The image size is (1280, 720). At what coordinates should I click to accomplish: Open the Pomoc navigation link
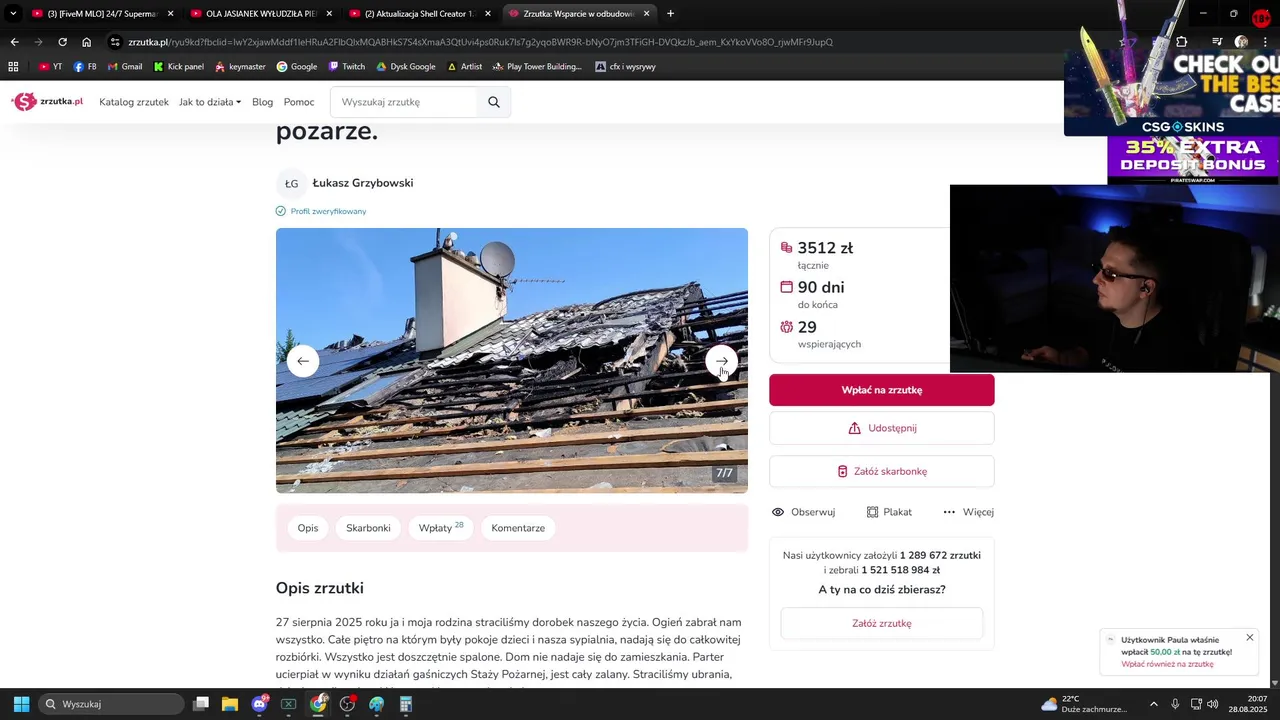point(299,102)
